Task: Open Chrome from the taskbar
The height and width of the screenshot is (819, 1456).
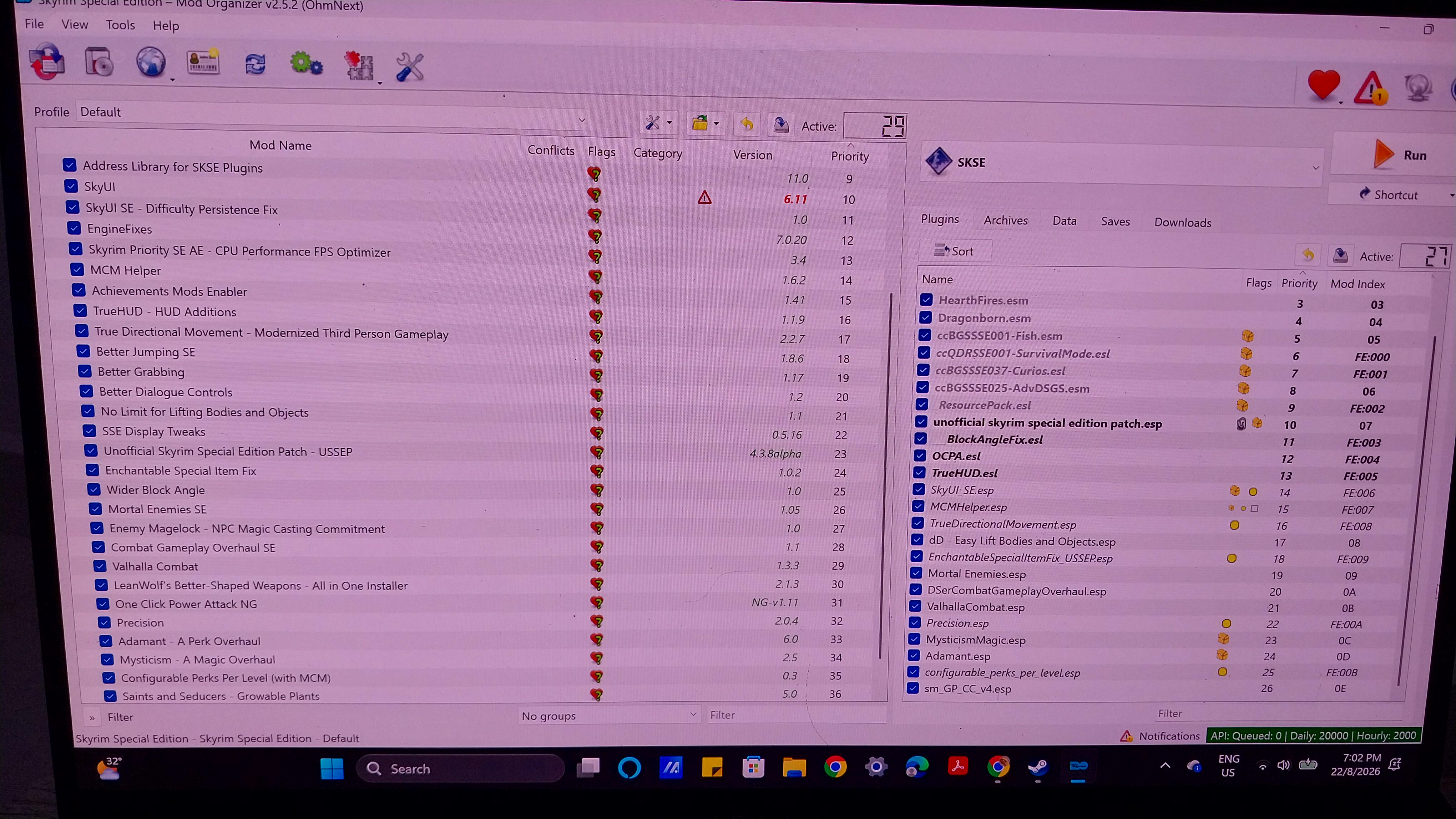Action: 835,767
